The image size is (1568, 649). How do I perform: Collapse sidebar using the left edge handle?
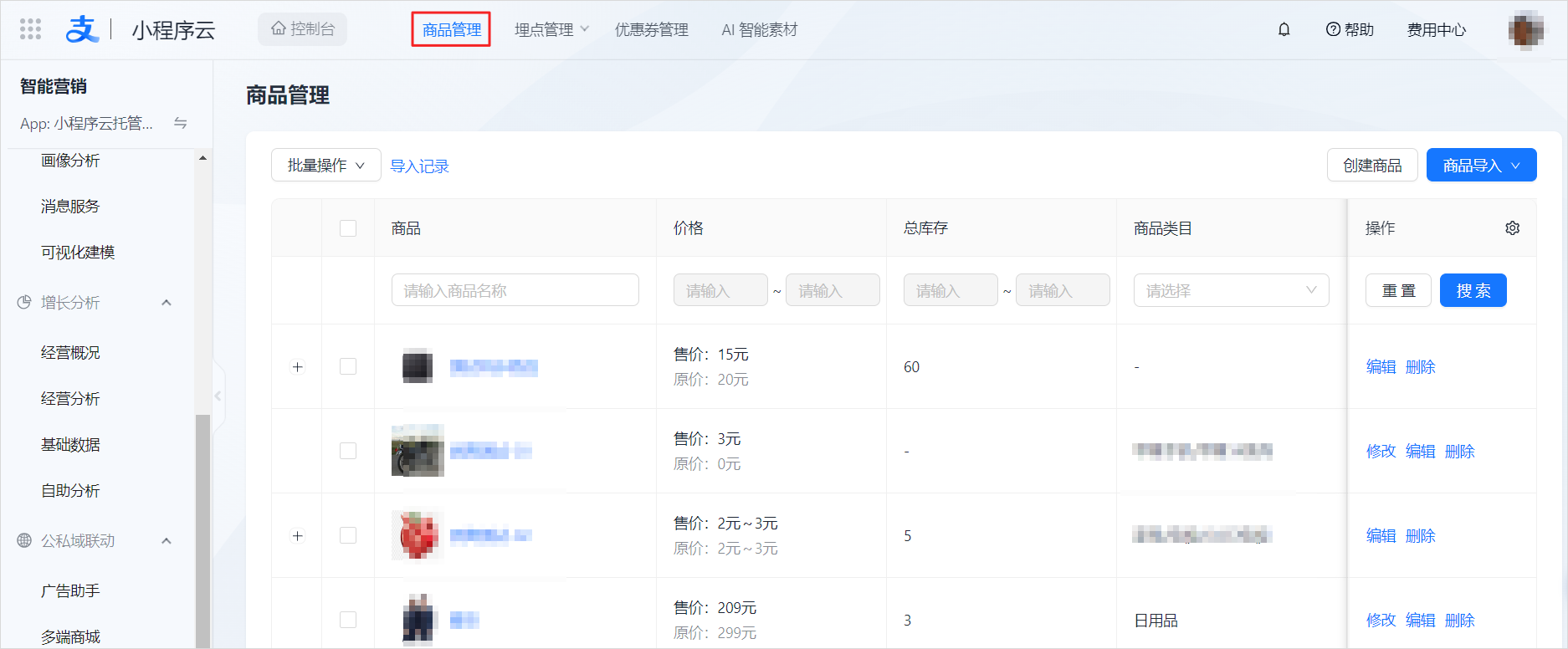pyautogui.click(x=219, y=396)
